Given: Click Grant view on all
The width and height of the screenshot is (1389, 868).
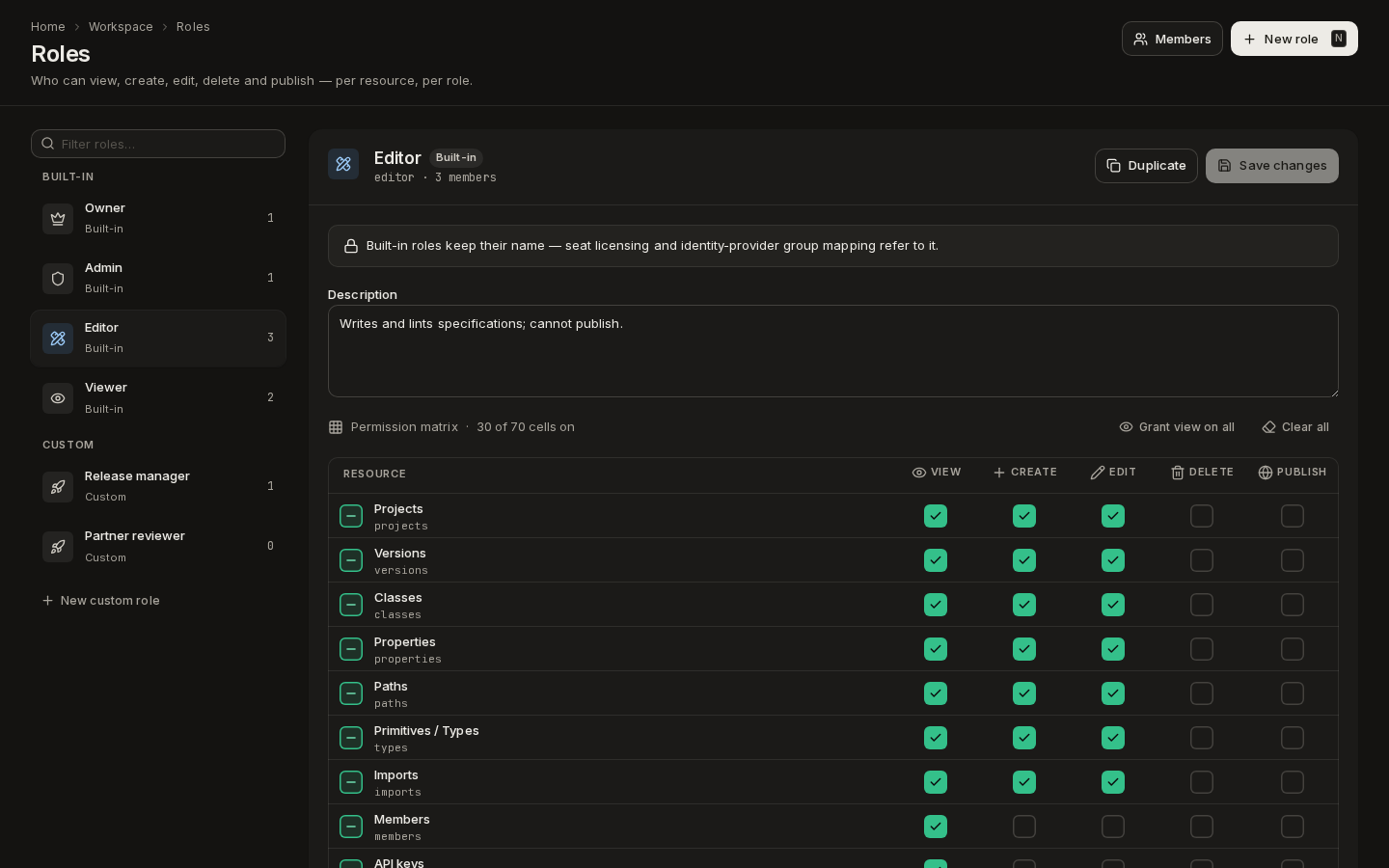Looking at the screenshot, I should pyautogui.click(x=1177, y=427).
